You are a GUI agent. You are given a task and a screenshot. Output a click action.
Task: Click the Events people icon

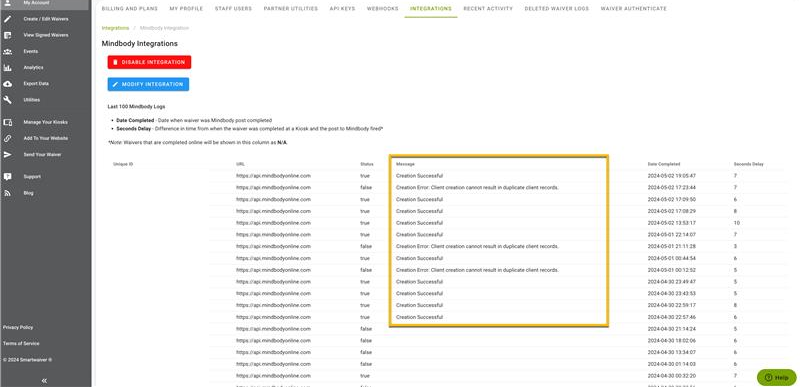(8, 51)
